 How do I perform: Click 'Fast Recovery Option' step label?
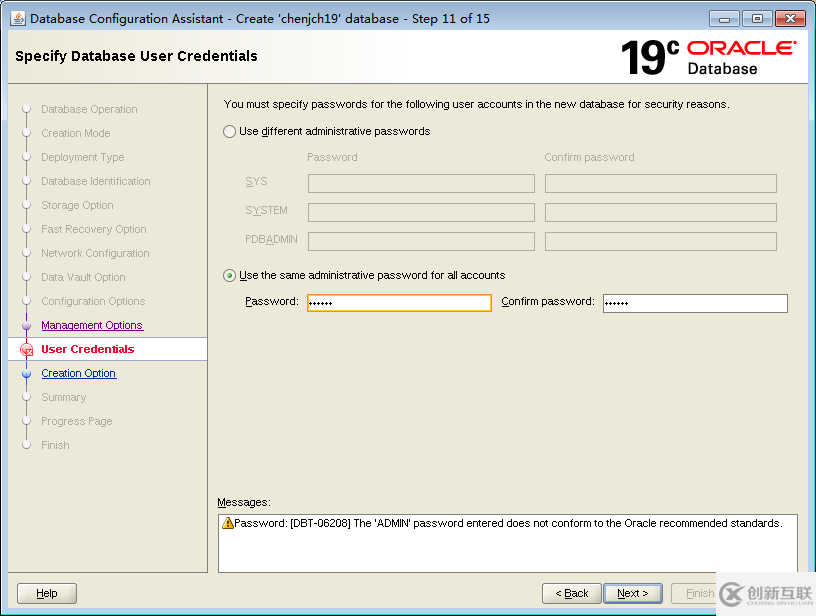94,229
